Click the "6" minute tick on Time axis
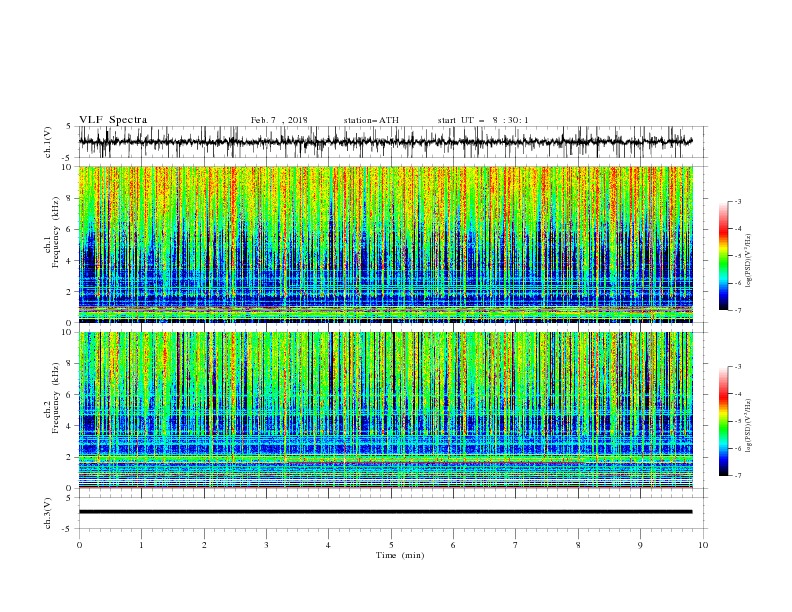792x612 pixels. click(453, 545)
